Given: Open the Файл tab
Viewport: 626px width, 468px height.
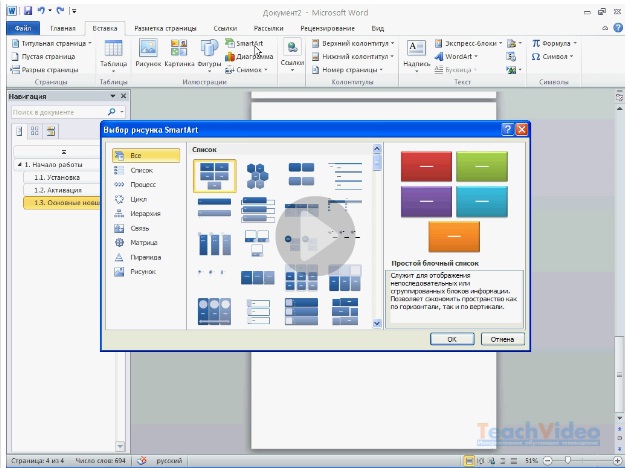Looking at the screenshot, I should pyautogui.click(x=23, y=28).
